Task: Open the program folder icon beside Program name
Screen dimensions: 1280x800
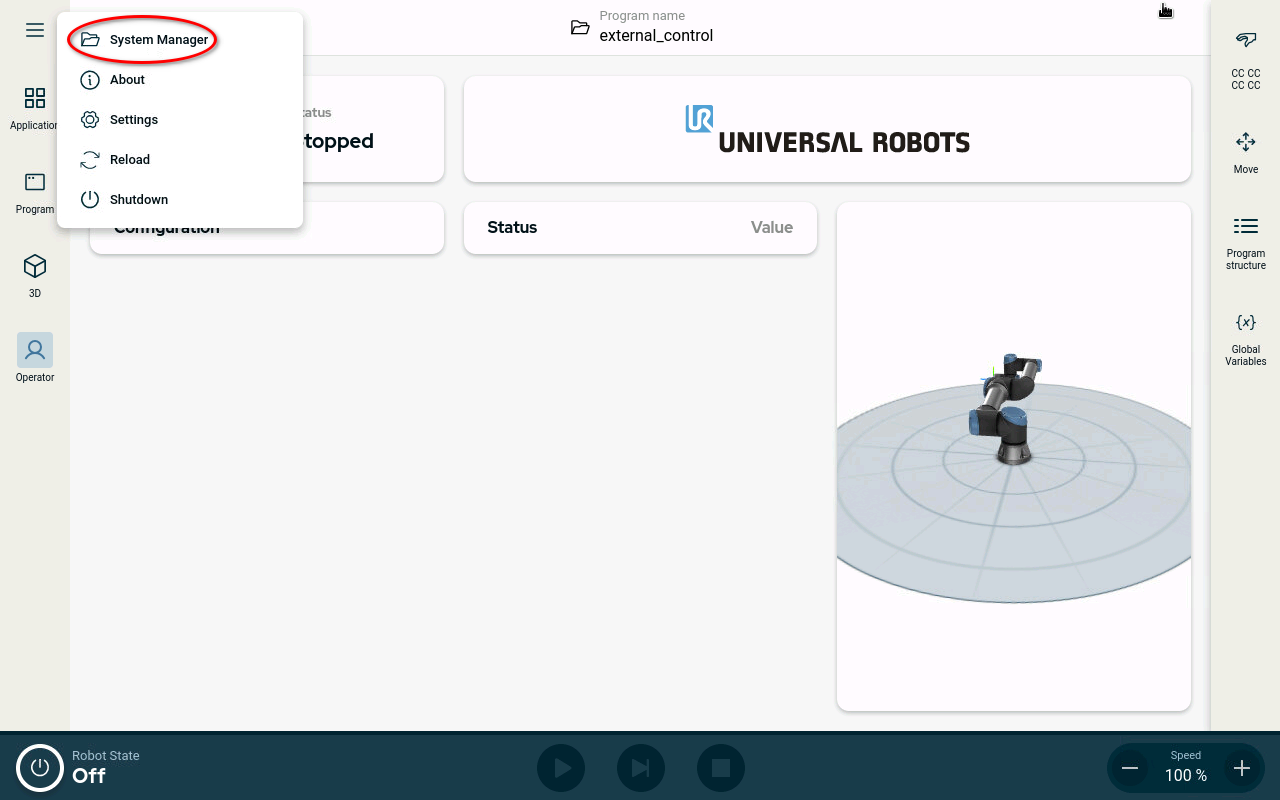Action: (580, 27)
